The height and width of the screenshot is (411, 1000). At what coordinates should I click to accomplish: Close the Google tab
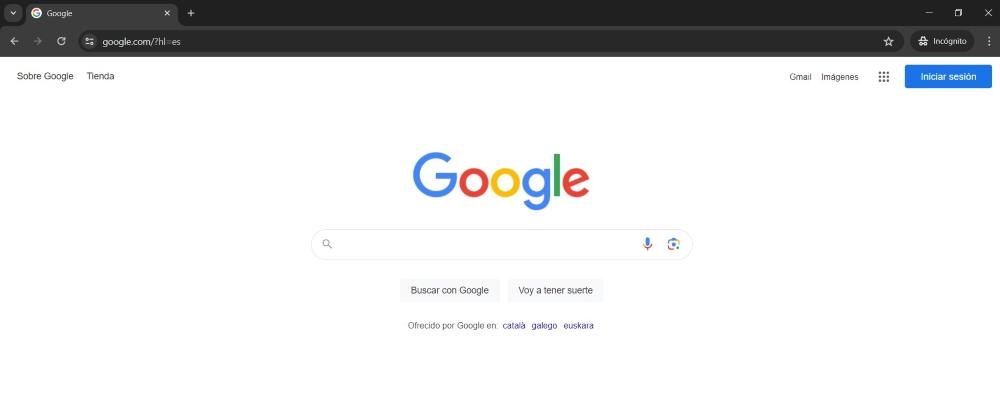click(167, 13)
